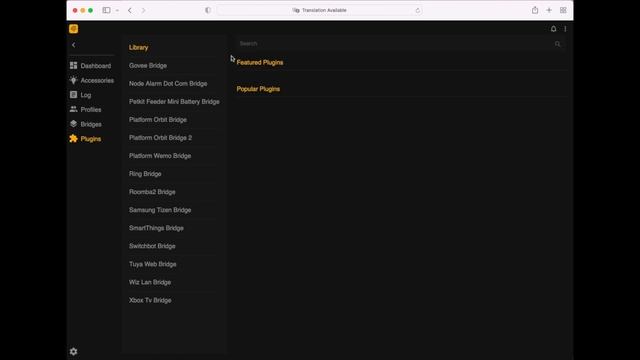Toggle Safari sidebar button
This screenshot has width=640, height=360.
tap(107, 10)
